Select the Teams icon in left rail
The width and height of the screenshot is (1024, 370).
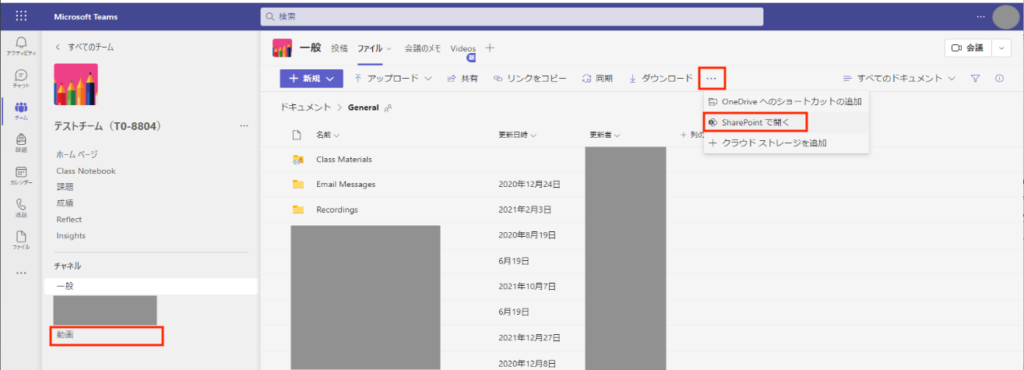(21, 110)
